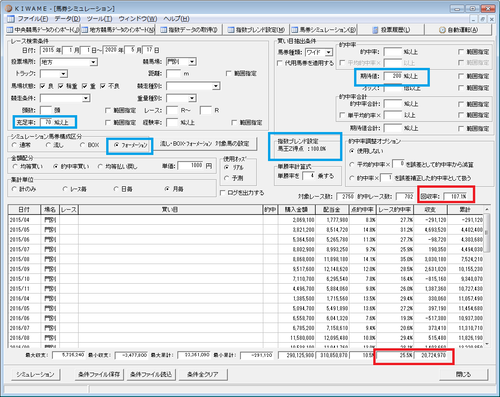Screen dimensions: 500x397
Task: Click the 指数データの取得 toolbar button
Action: (x=189, y=30)
